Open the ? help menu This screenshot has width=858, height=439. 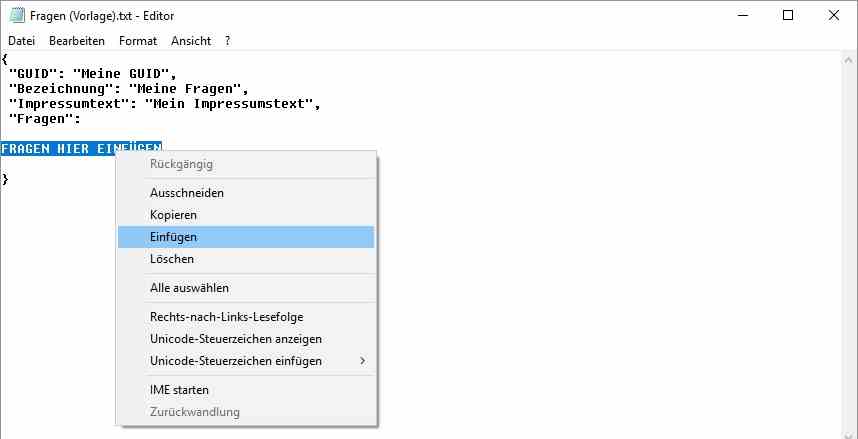(228, 41)
